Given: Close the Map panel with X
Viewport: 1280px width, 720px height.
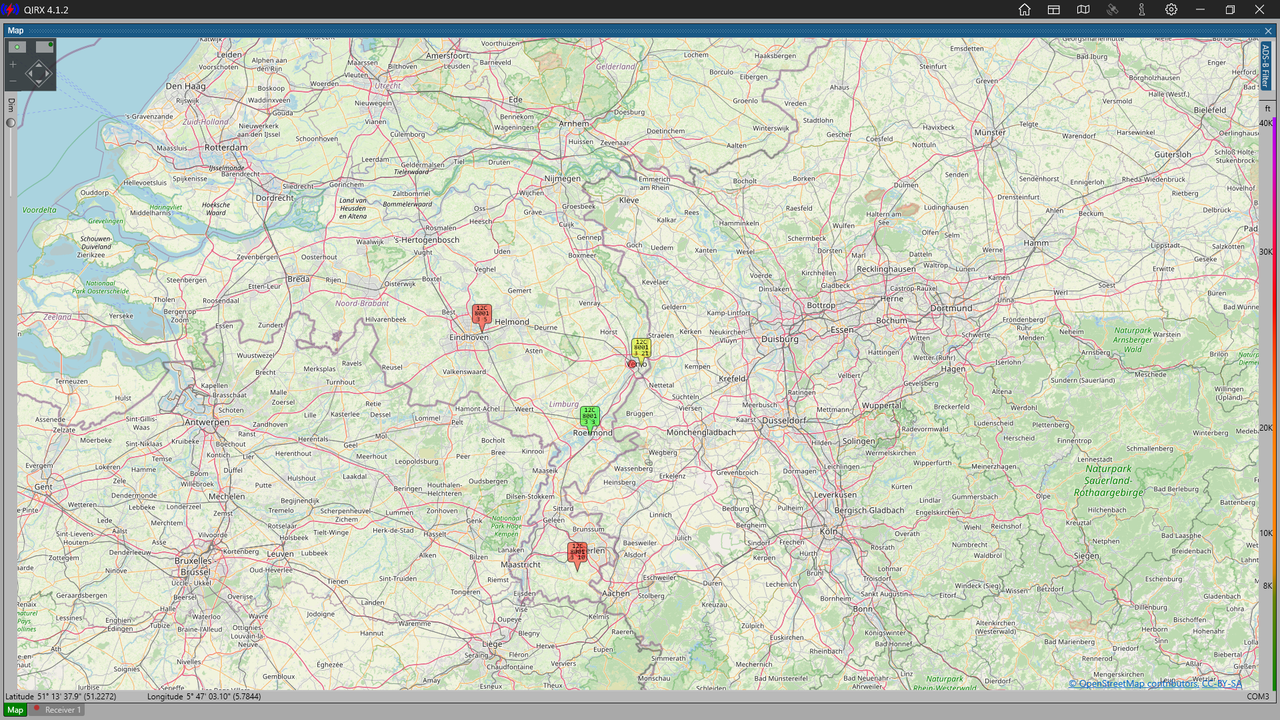Looking at the screenshot, I should pos(1268,31).
